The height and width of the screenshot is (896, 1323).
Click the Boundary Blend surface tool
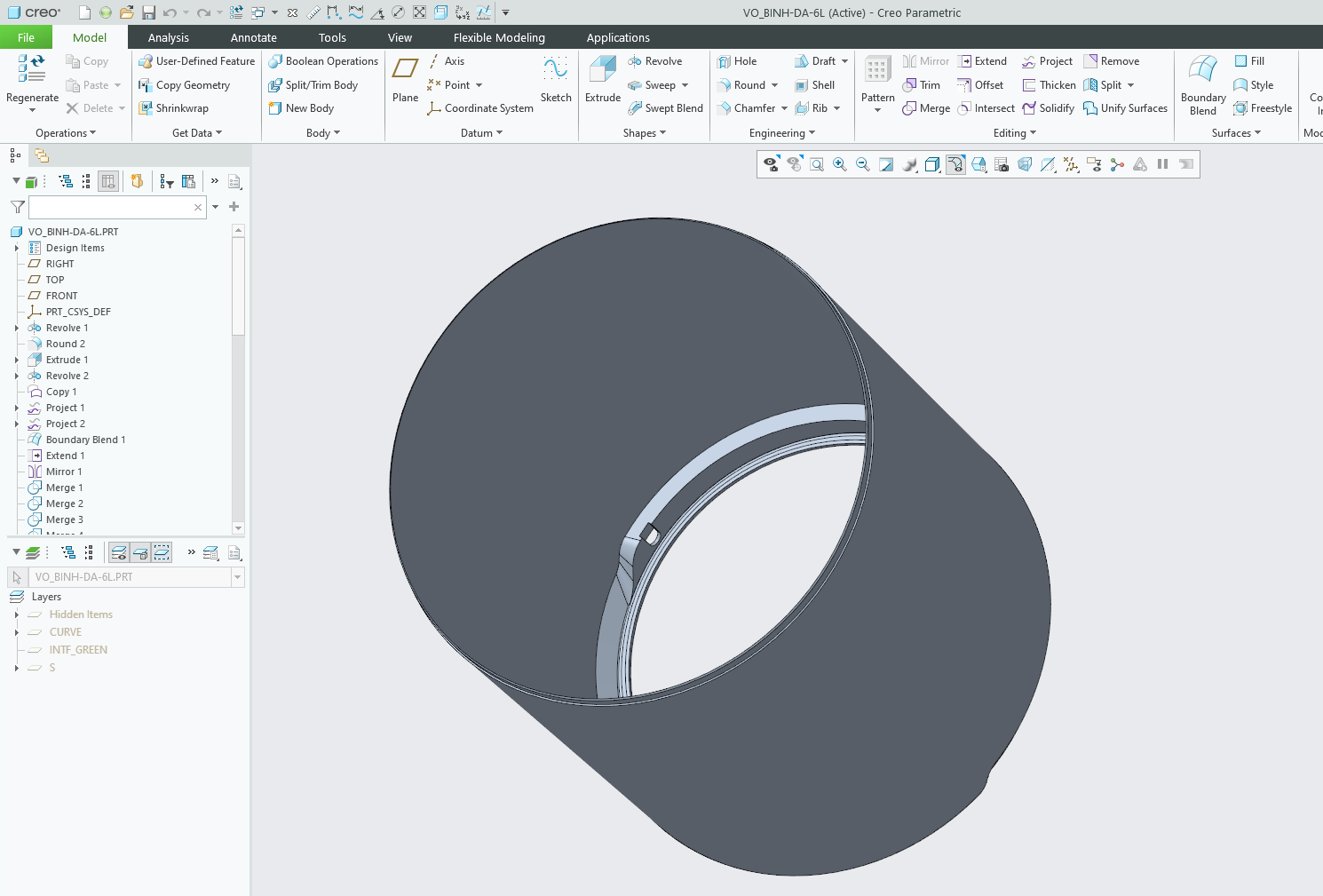coord(1203,84)
